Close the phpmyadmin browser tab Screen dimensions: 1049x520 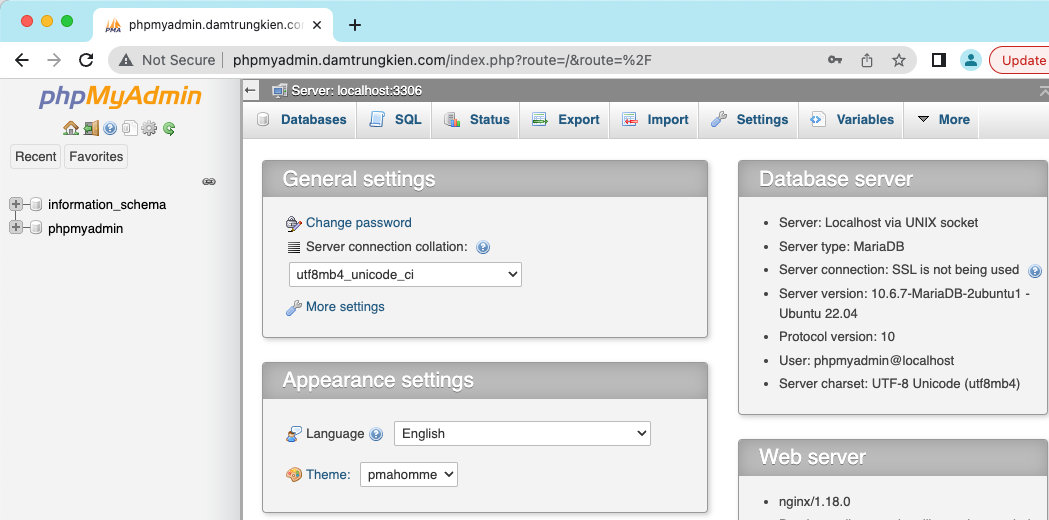click(x=316, y=25)
